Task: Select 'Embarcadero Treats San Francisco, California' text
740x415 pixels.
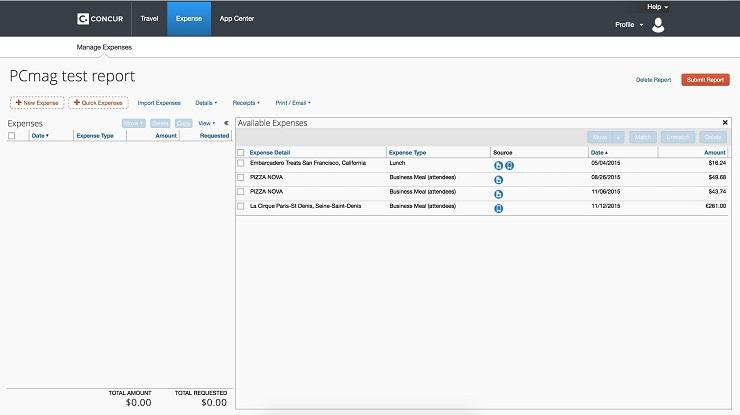Action: point(308,163)
